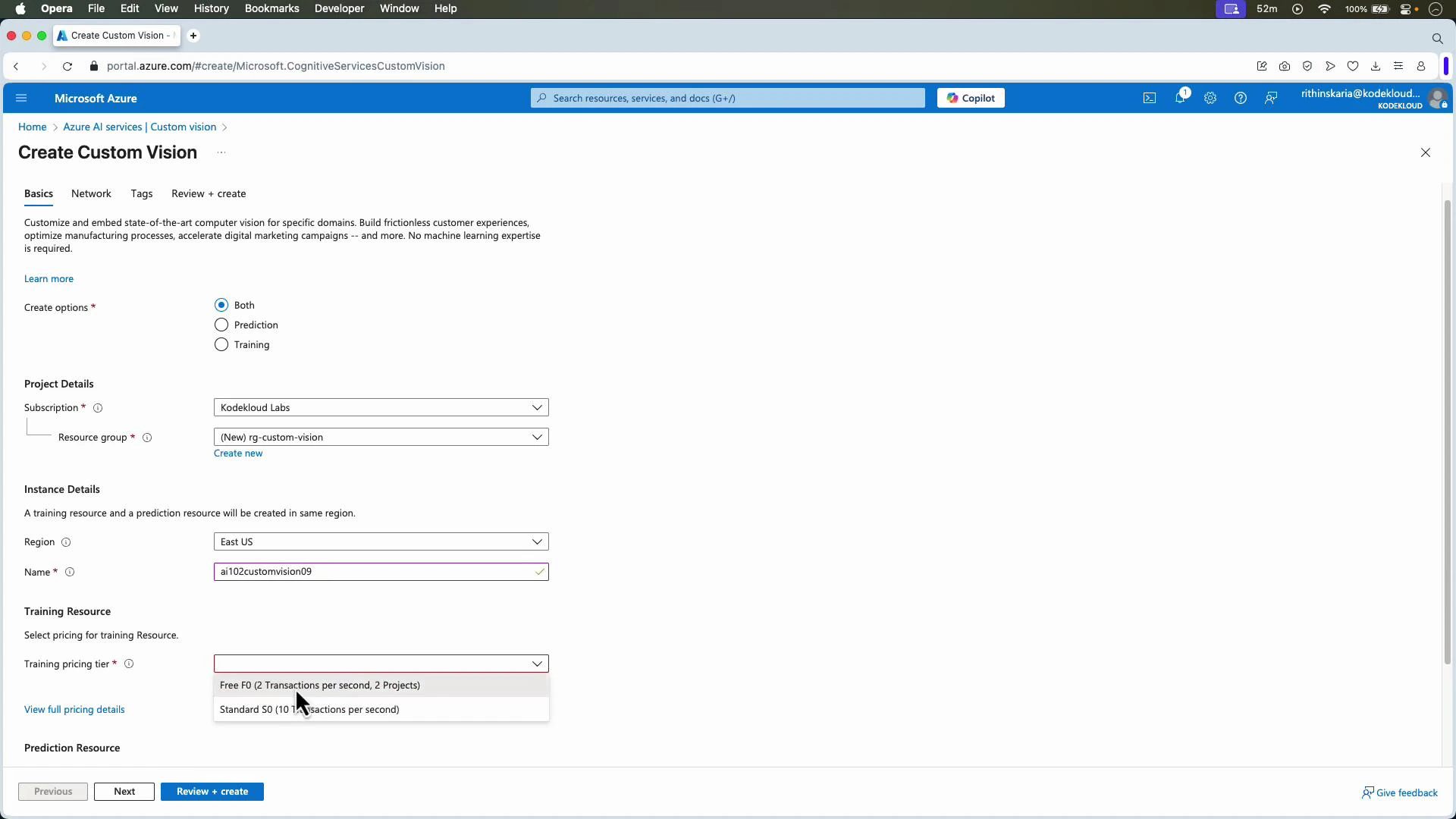Switch to the Tags tab

[x=142, y=193]
